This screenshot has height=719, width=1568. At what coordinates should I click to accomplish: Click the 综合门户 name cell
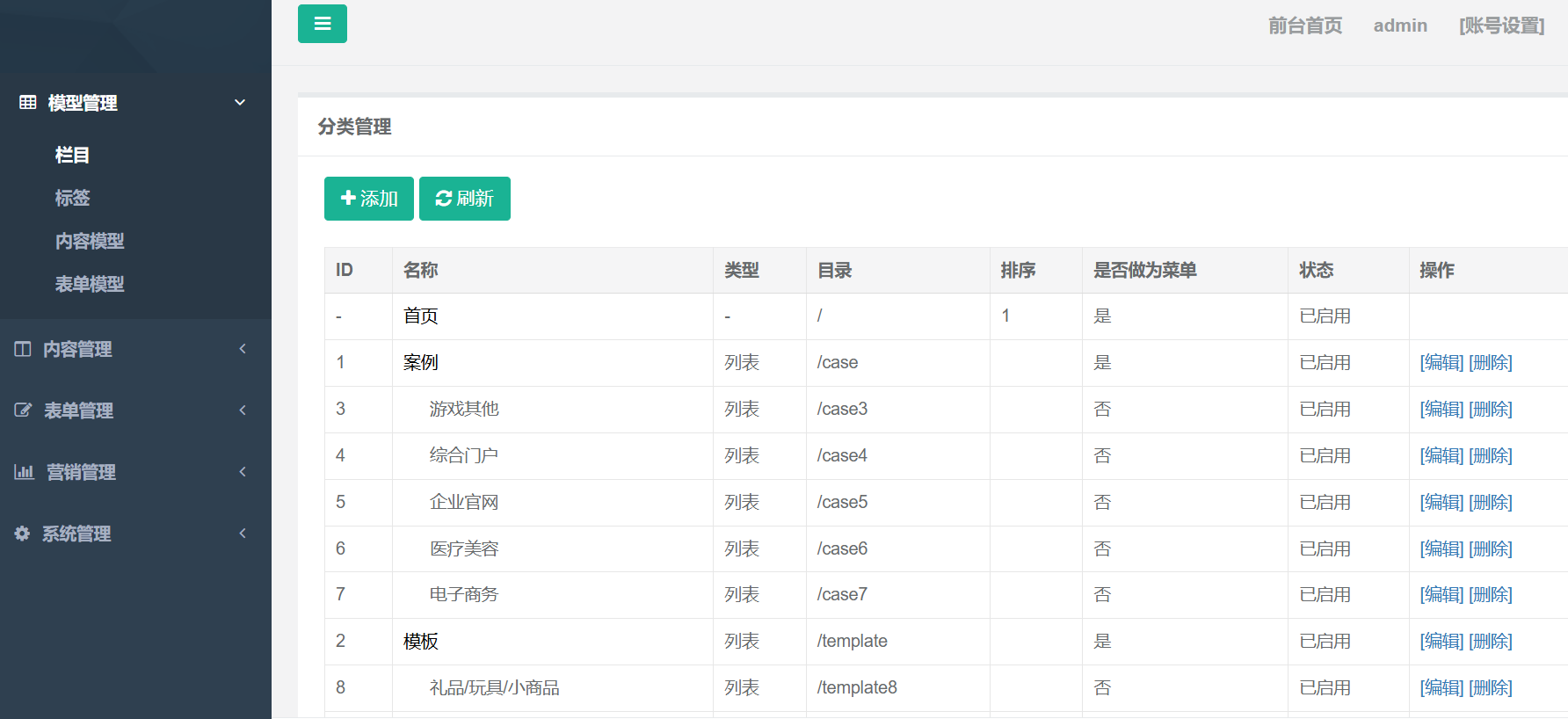click(x=553, y=456)
